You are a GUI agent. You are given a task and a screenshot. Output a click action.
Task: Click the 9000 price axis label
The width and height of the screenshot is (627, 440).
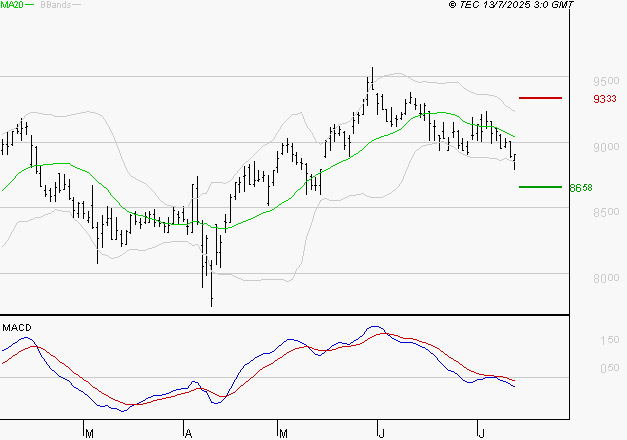606,147
